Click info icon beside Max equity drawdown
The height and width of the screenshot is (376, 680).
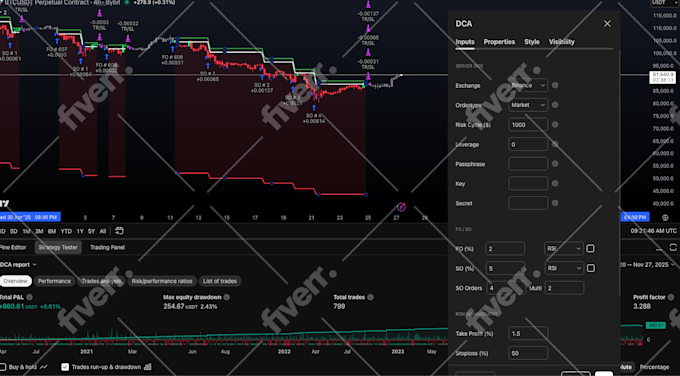pyautogui.click(x=226, y=298)
